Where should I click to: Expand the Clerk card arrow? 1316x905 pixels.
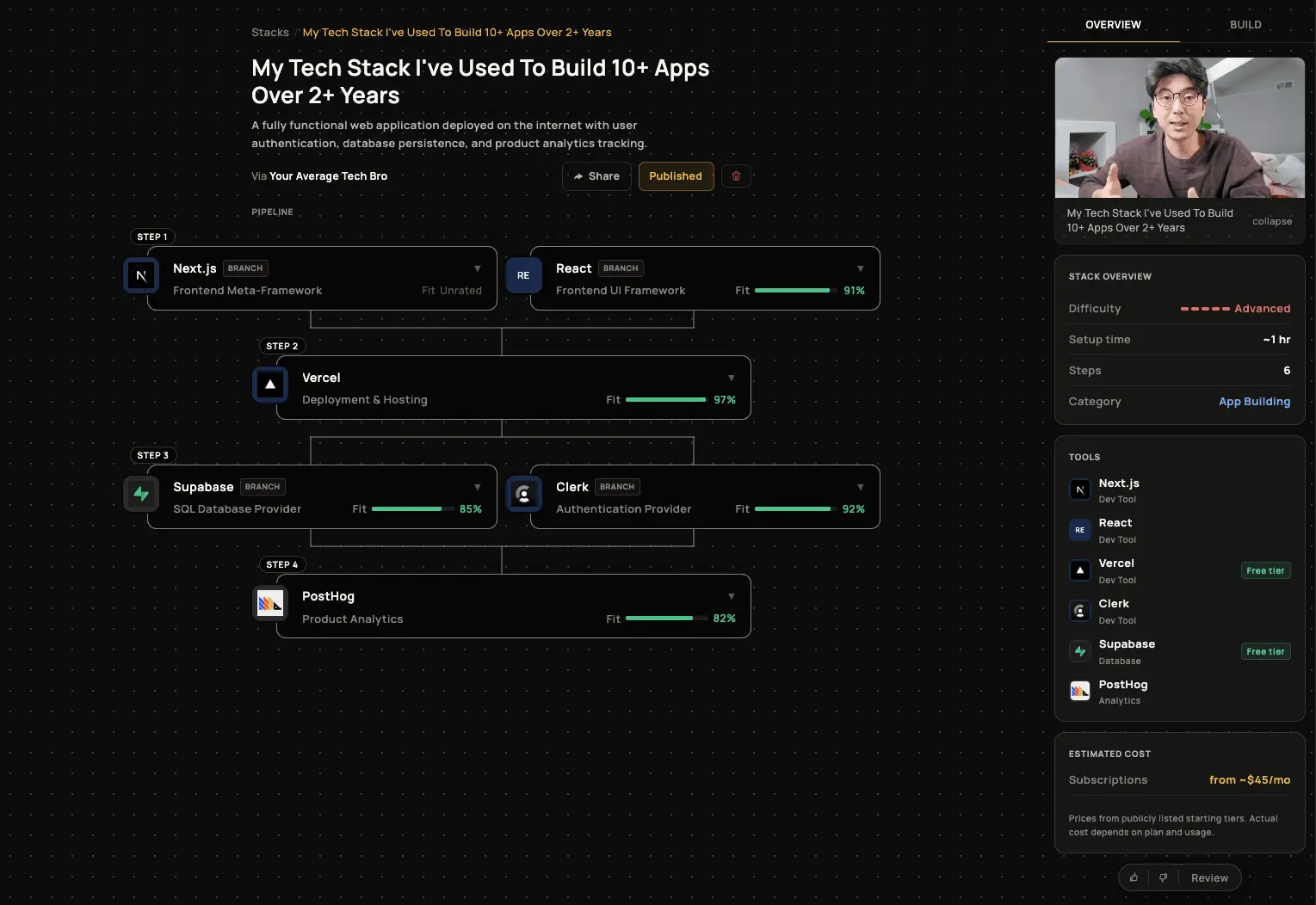coord(861,487)
